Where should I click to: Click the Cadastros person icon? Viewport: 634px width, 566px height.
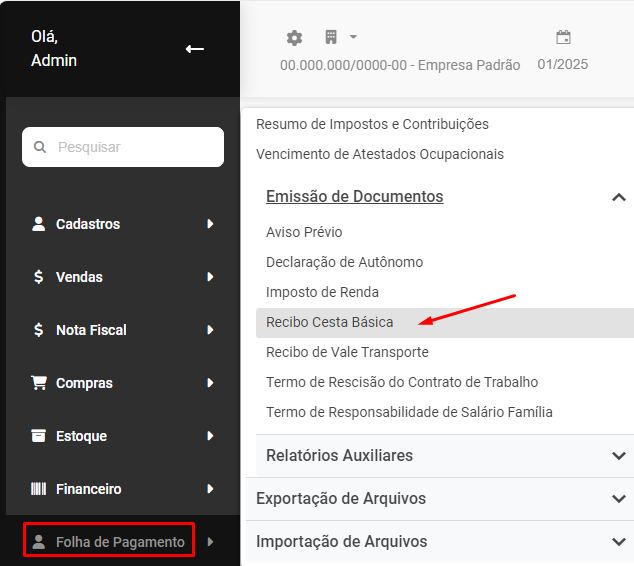coord(39,224)
